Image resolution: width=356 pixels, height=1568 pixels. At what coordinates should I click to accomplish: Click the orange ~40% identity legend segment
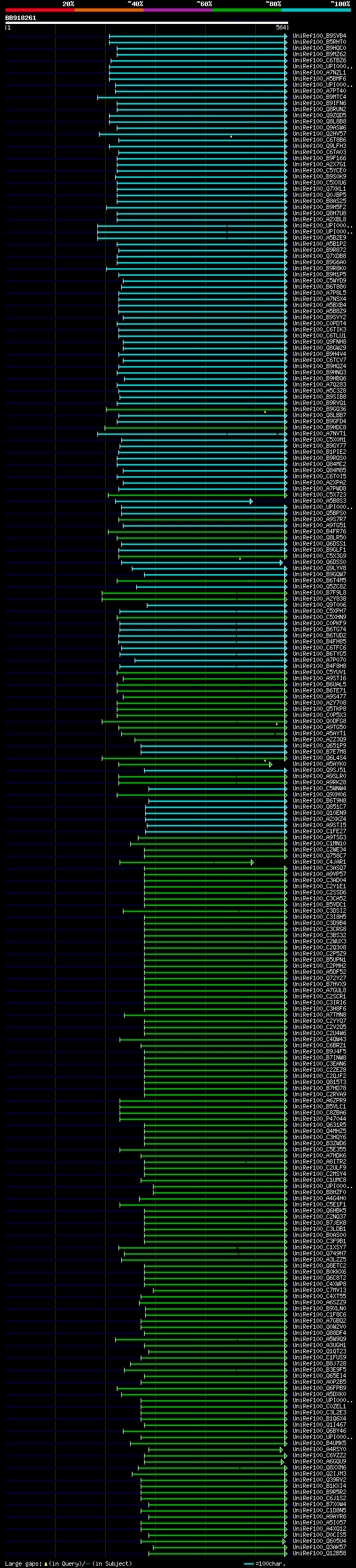109,10
